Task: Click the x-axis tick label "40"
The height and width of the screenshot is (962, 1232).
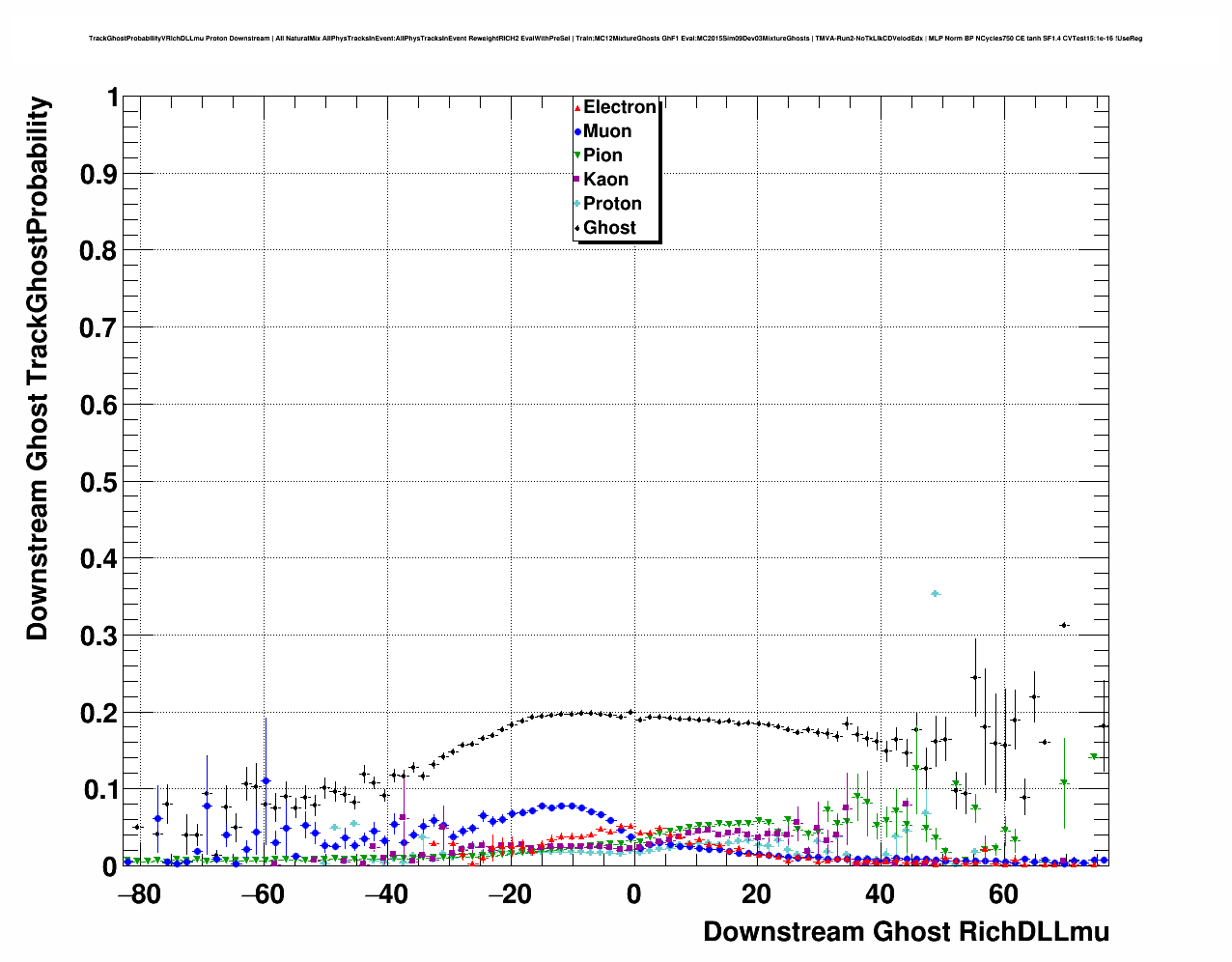Action: click(881, 894)
